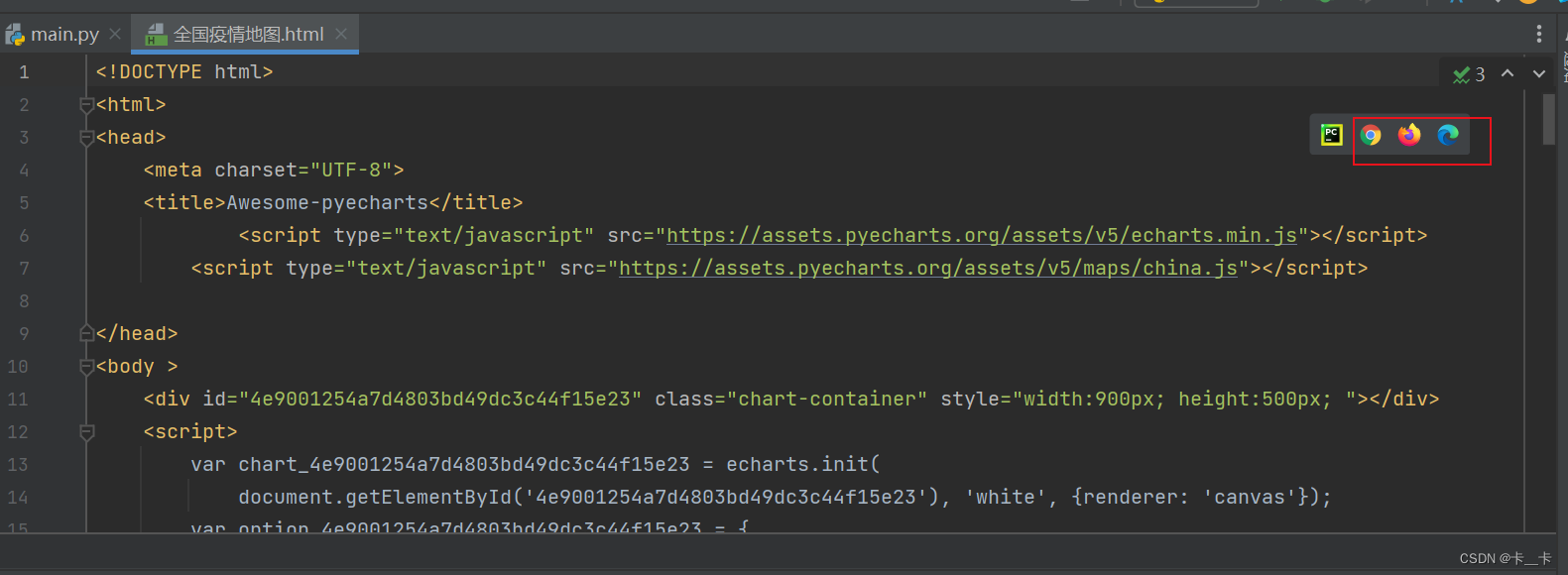Open the echarts.min.js URL link
This screenshot has width=1568, height=575.
[982, 236]
